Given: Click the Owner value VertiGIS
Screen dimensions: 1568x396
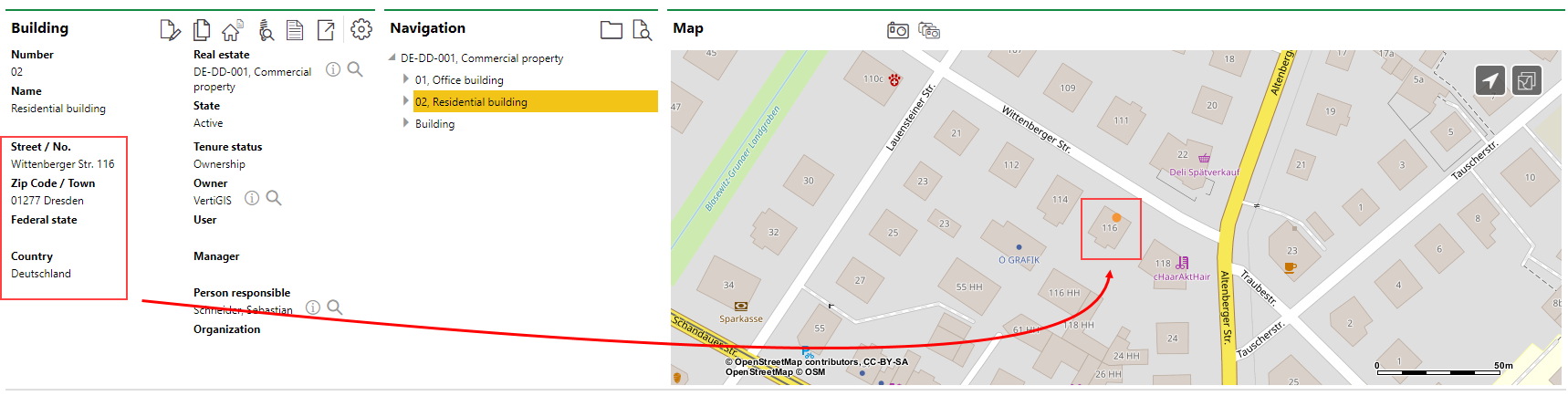Looking at the screenshot, I should click(213, 201).
